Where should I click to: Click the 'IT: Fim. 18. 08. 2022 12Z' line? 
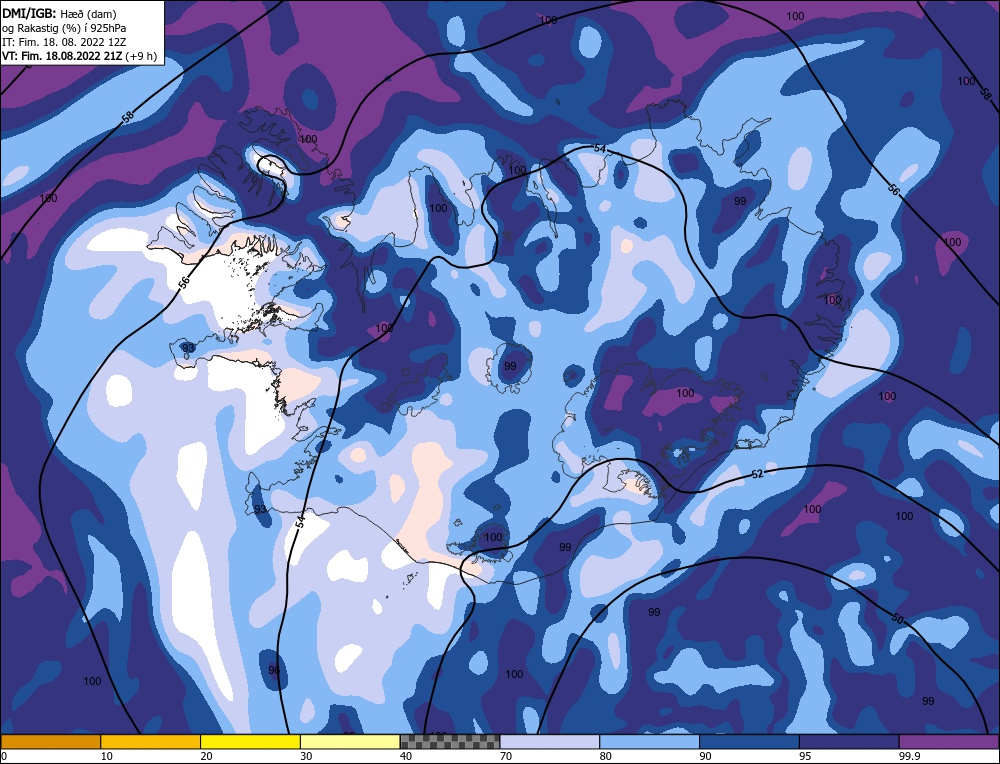(64, 41)
